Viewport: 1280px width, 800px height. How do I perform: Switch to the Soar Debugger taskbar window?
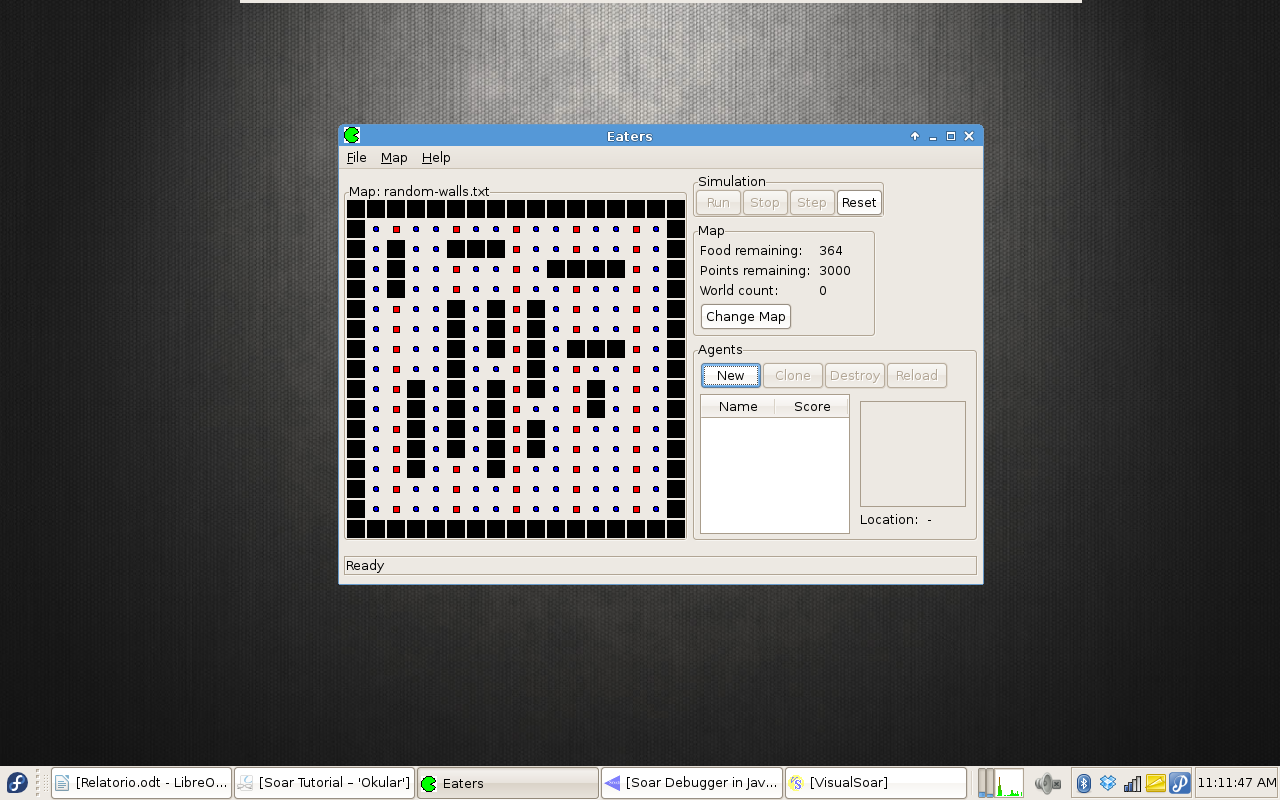click(x=691, y=783)
